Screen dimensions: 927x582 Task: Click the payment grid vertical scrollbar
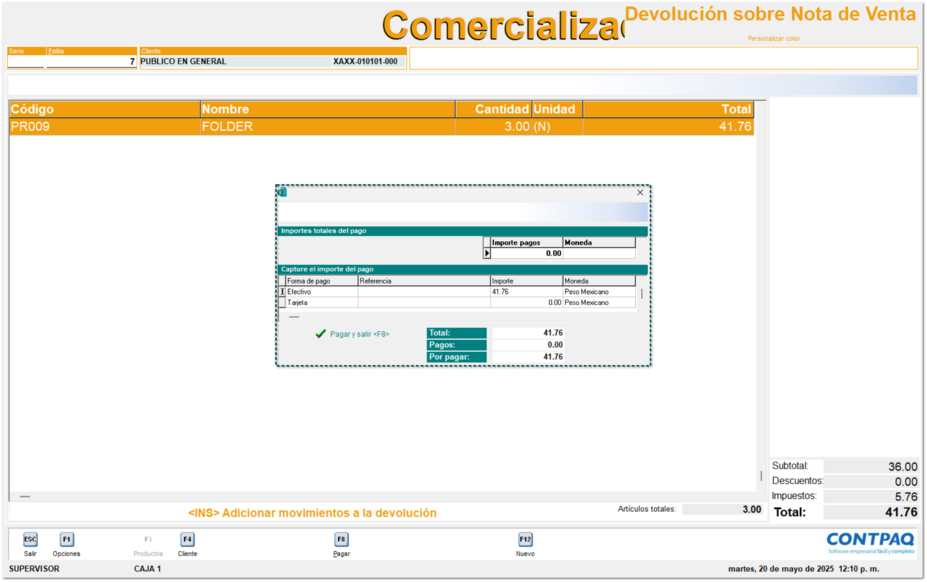[x=641, y=295]
